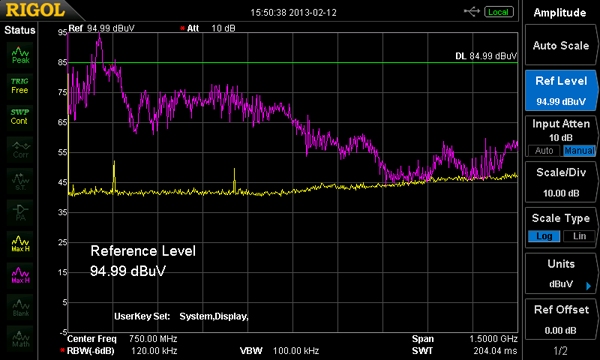
Task: Set Input Atten mode to Manual
Action: tap(579, 151)
